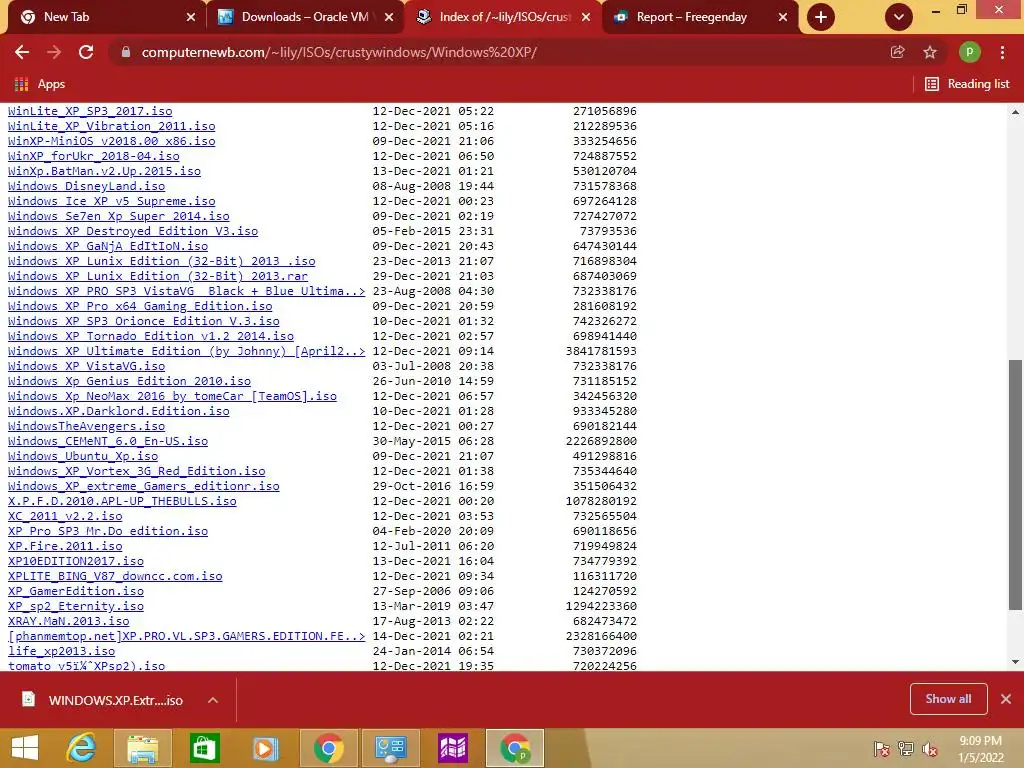Close the New Tab tab

pos(191,18)
